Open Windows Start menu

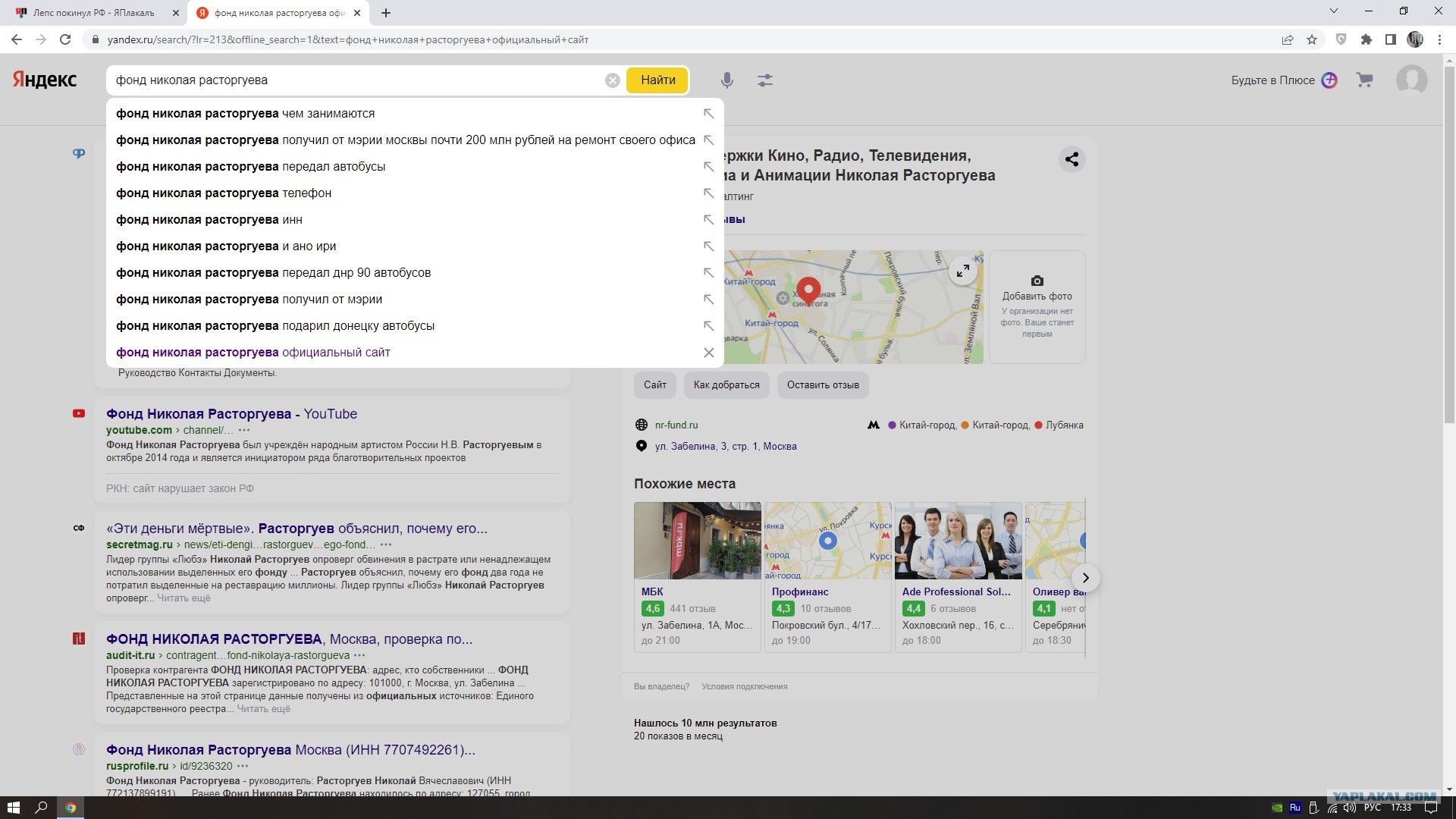(x=13, y=808)
